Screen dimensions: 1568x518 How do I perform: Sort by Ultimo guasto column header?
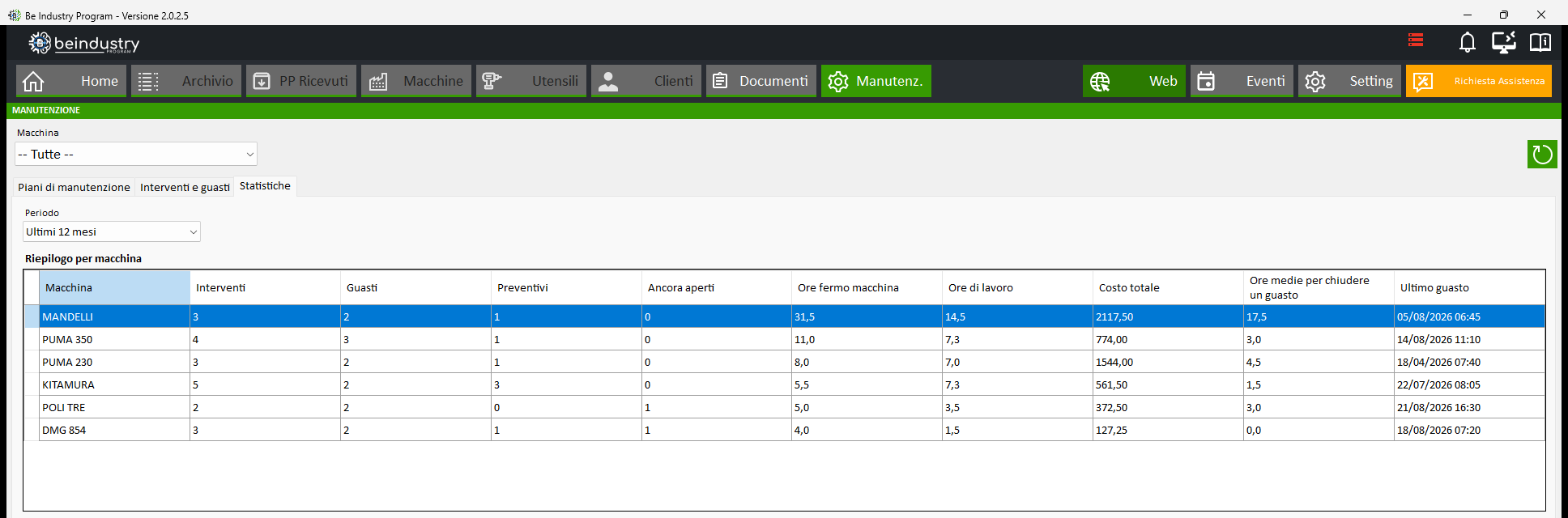[1470, 287]
